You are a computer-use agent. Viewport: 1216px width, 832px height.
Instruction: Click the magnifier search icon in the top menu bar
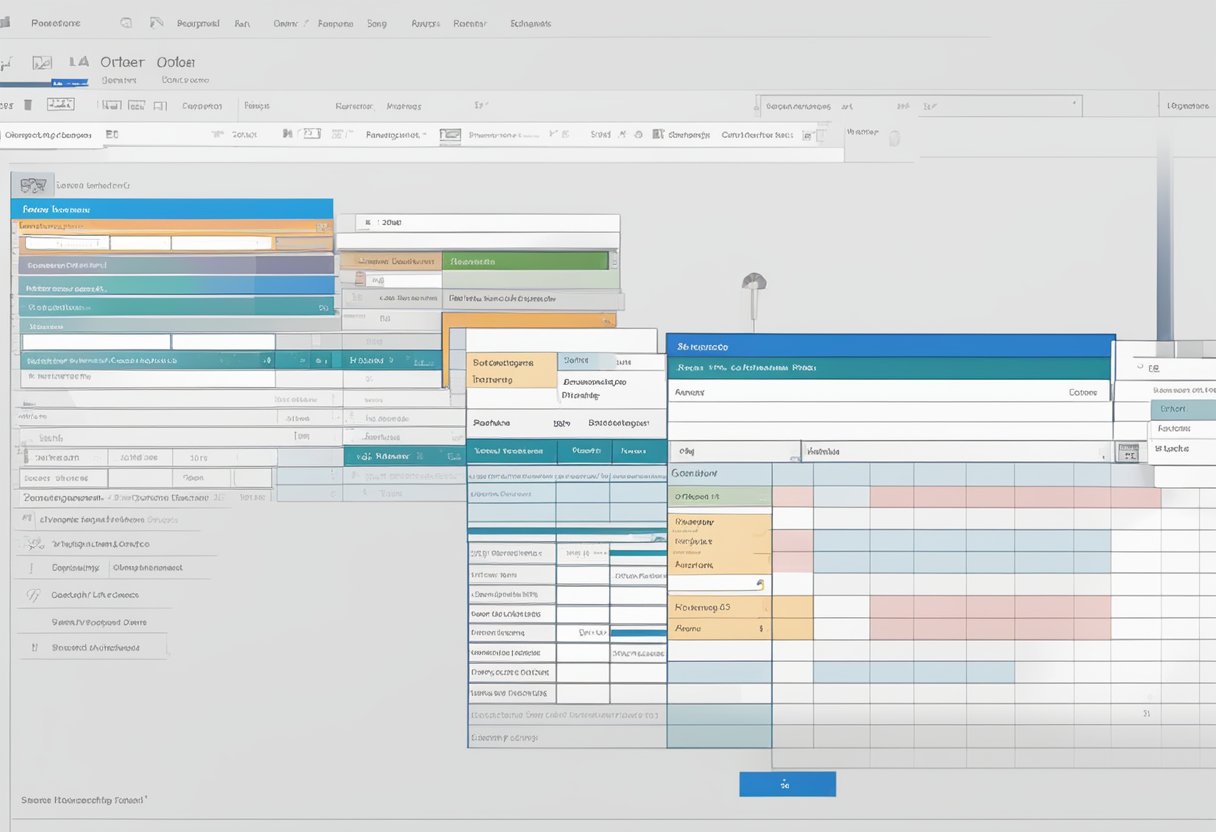click(x=125, y=22)
